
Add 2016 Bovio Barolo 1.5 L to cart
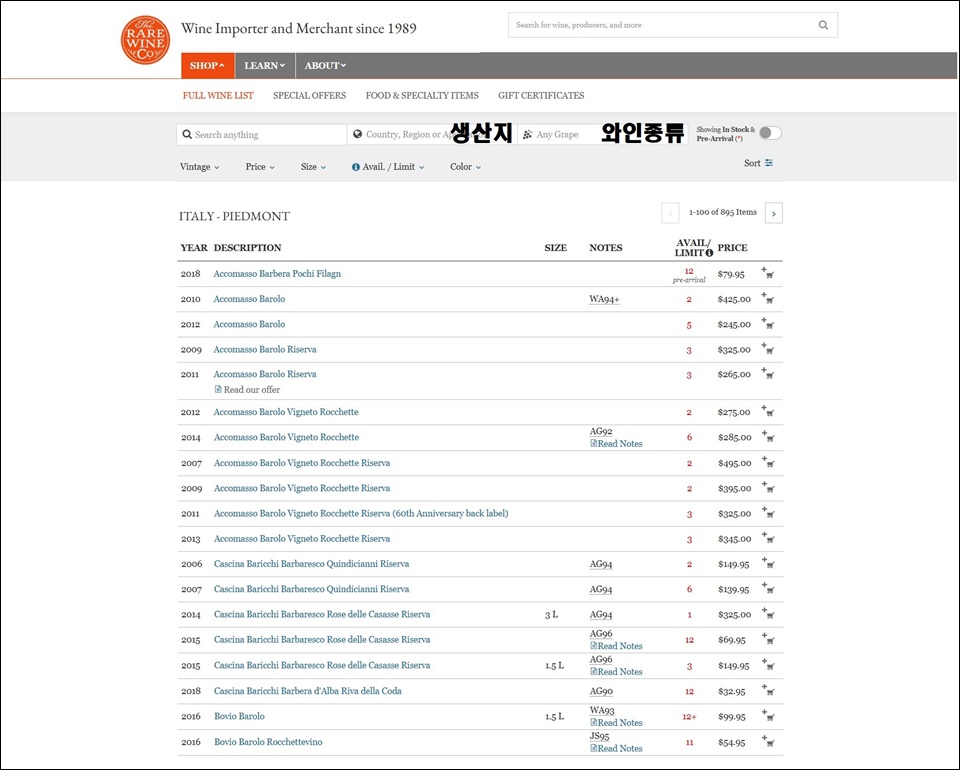tap(768, 716)
